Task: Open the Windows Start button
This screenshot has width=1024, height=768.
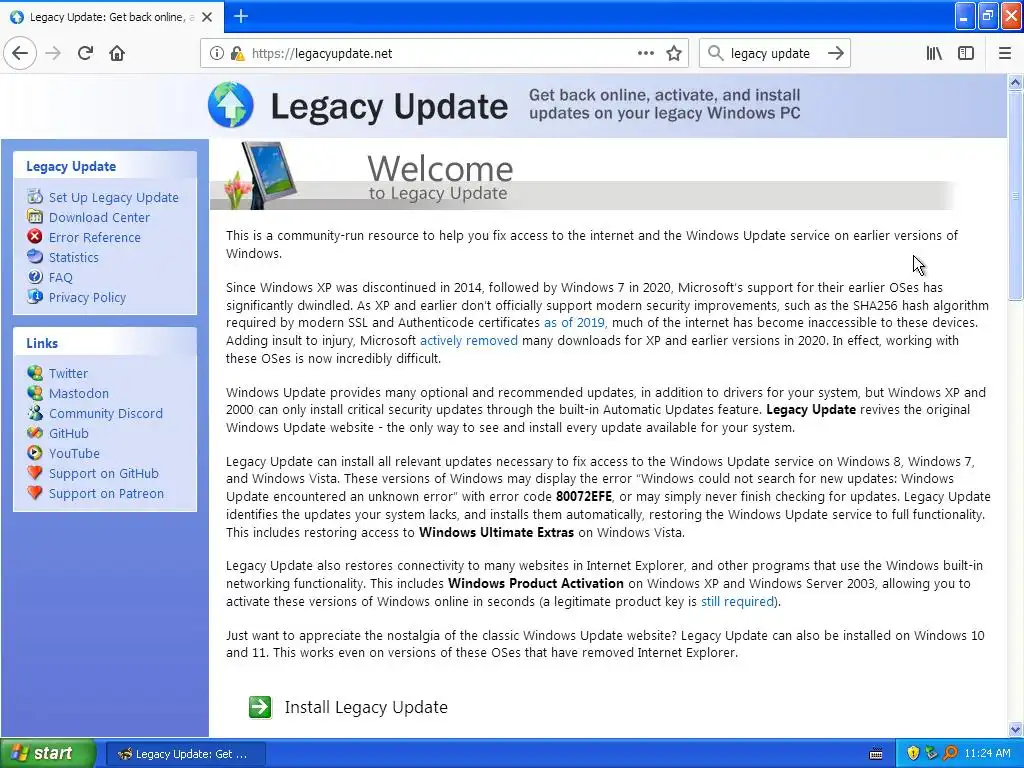Action: [47, 753]
